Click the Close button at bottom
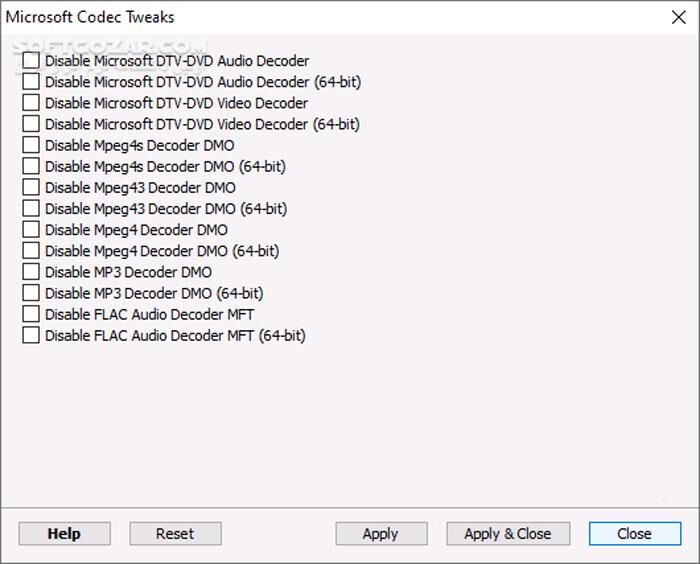 [634, 533]
